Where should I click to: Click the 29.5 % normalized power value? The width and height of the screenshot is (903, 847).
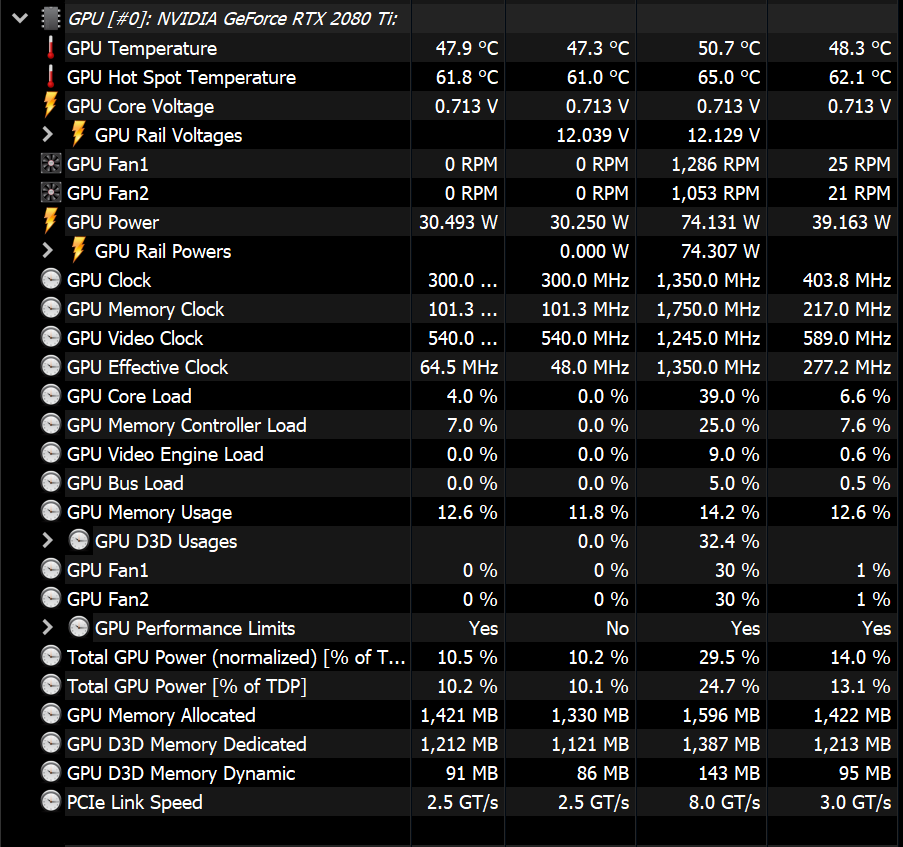pos(729,657)
